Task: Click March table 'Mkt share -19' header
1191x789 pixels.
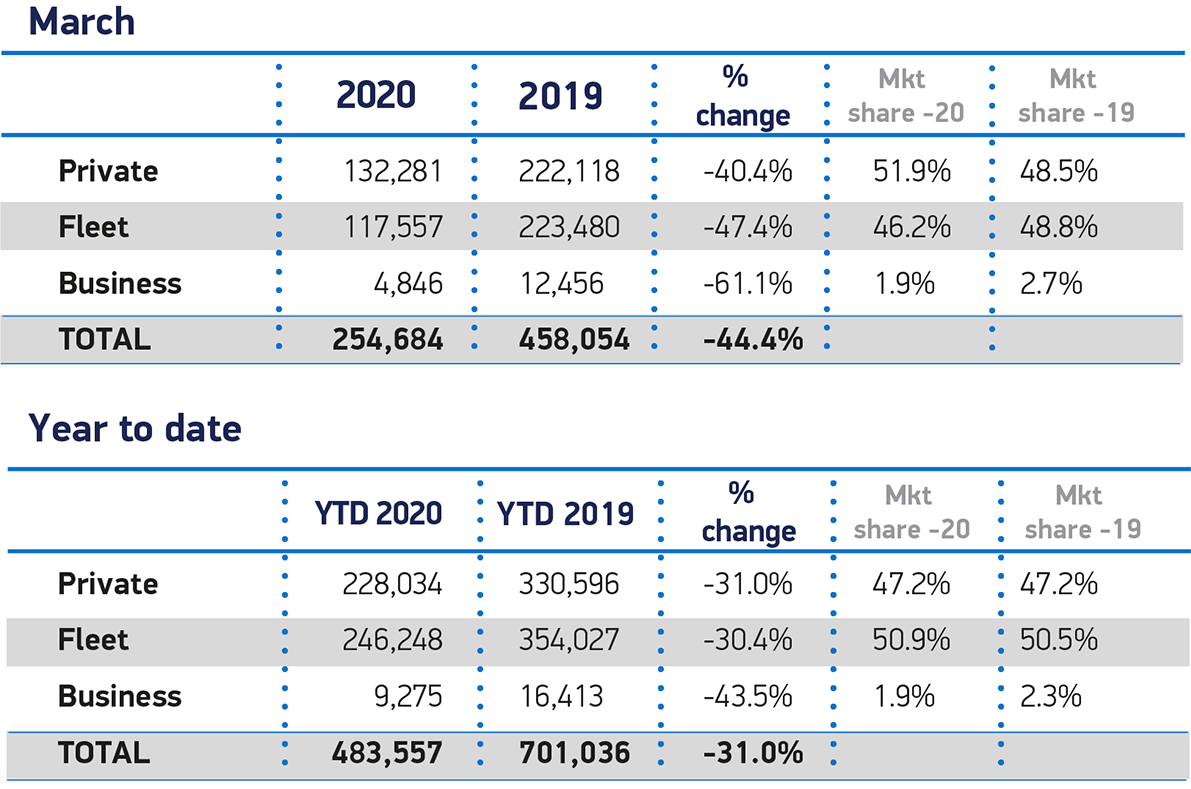Action: tap(1076, 96)
